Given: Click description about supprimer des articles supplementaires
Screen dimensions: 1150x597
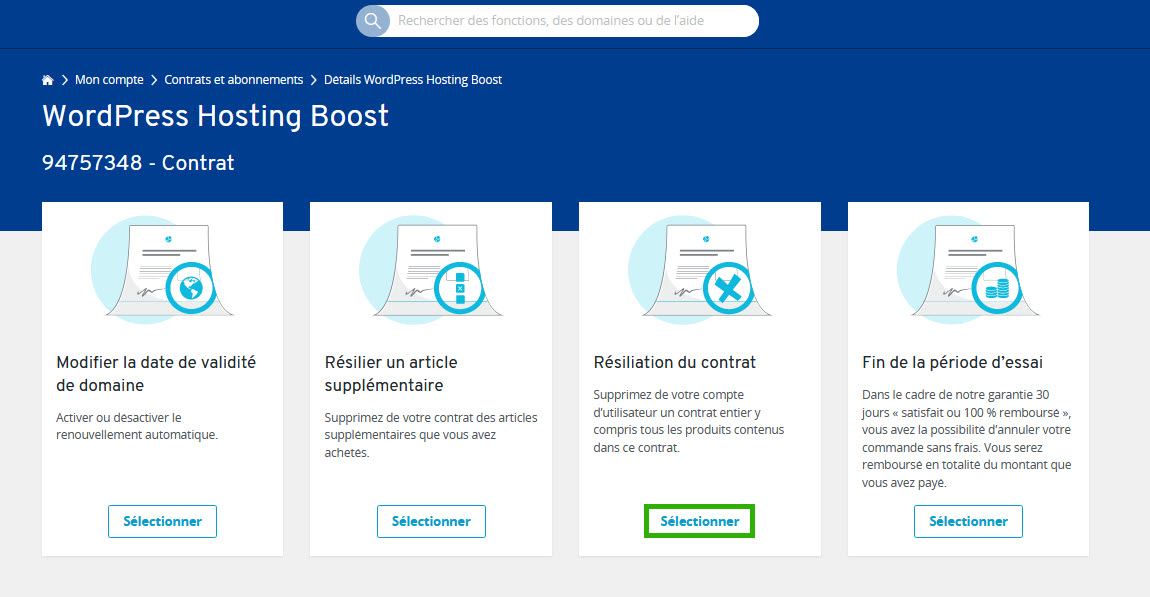Looking at the screenshot, I should click(431, 435).
